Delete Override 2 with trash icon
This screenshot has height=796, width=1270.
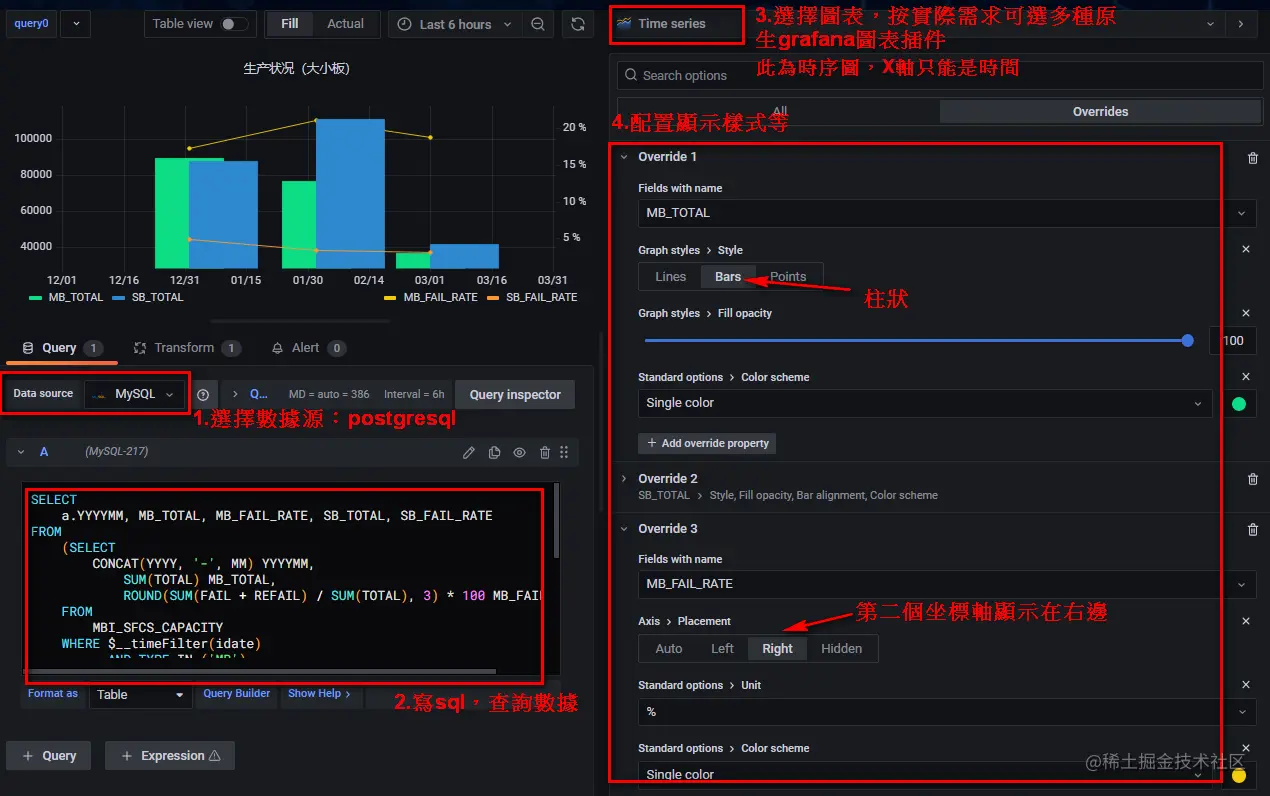pyautogui.click(x=1253, y=479)
